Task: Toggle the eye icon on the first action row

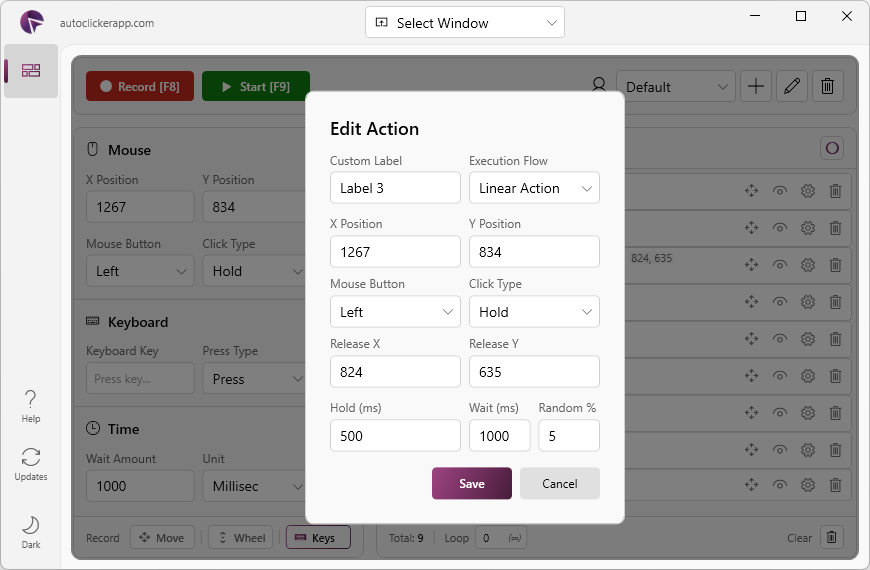Action: [x=780, y=191]
